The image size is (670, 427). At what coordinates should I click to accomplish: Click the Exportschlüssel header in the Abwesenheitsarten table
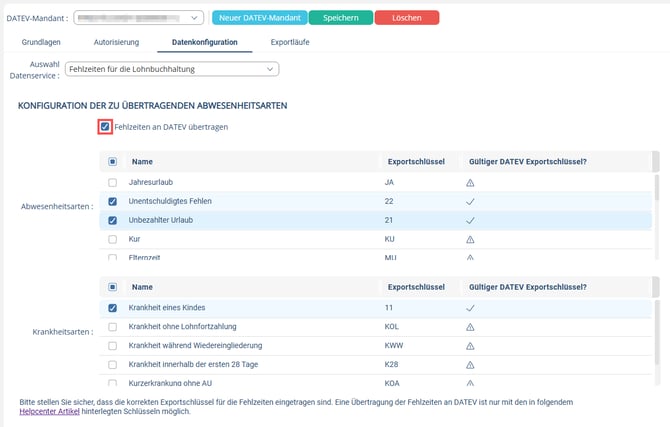coord(416,162)
